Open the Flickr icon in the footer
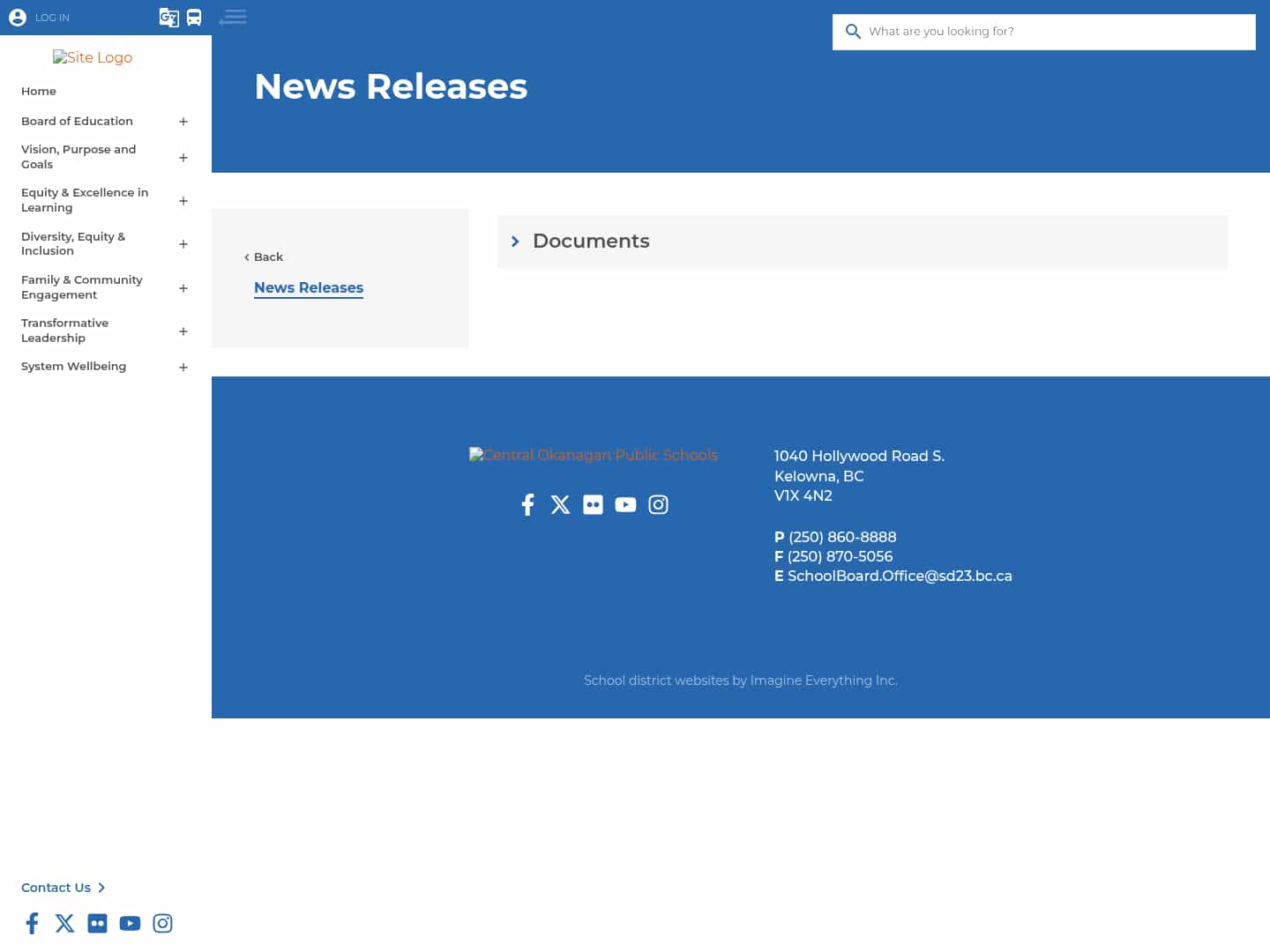The height and width of the screenshot is (952, 1270). pos(593,504)
